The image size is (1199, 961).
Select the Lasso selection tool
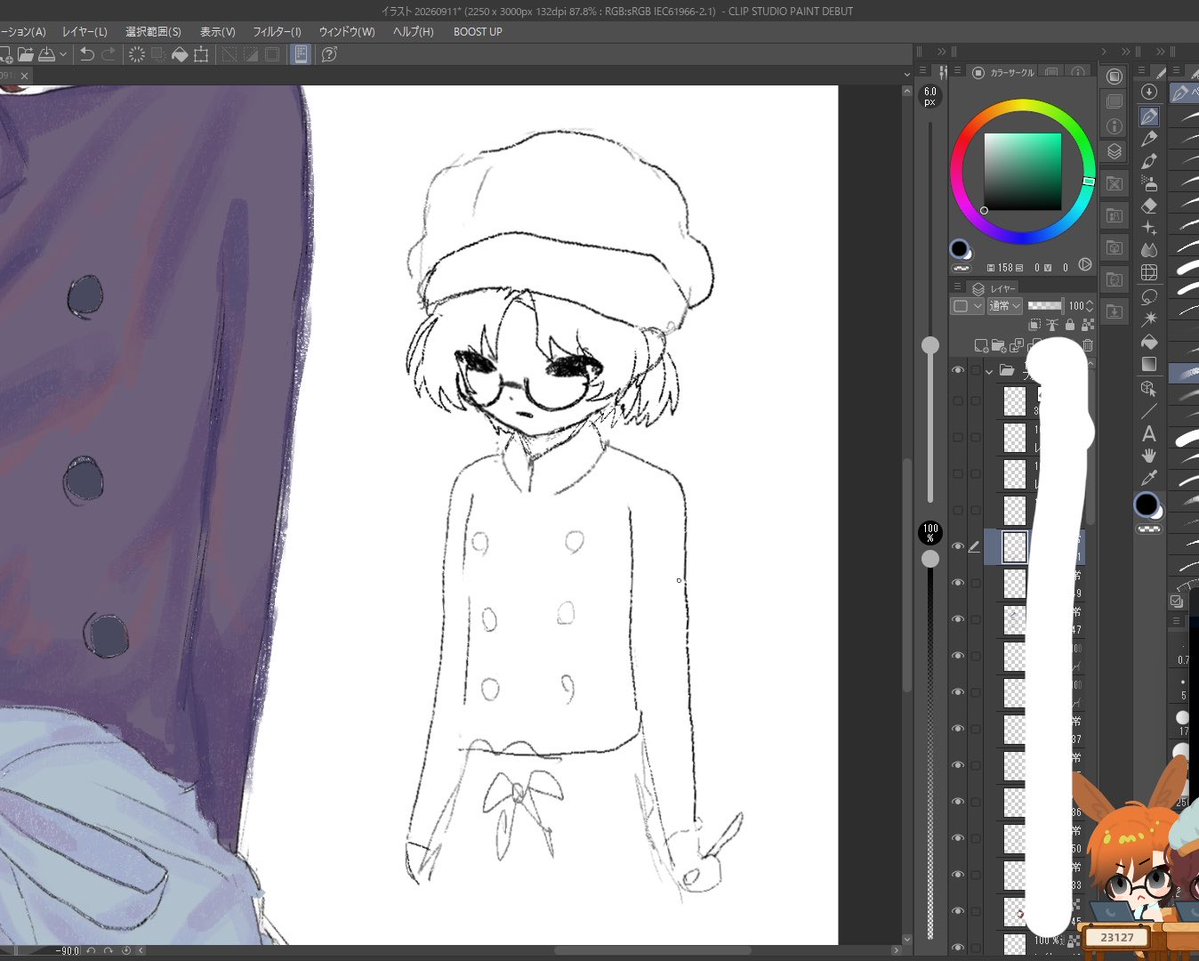[x=1149, y=296]
